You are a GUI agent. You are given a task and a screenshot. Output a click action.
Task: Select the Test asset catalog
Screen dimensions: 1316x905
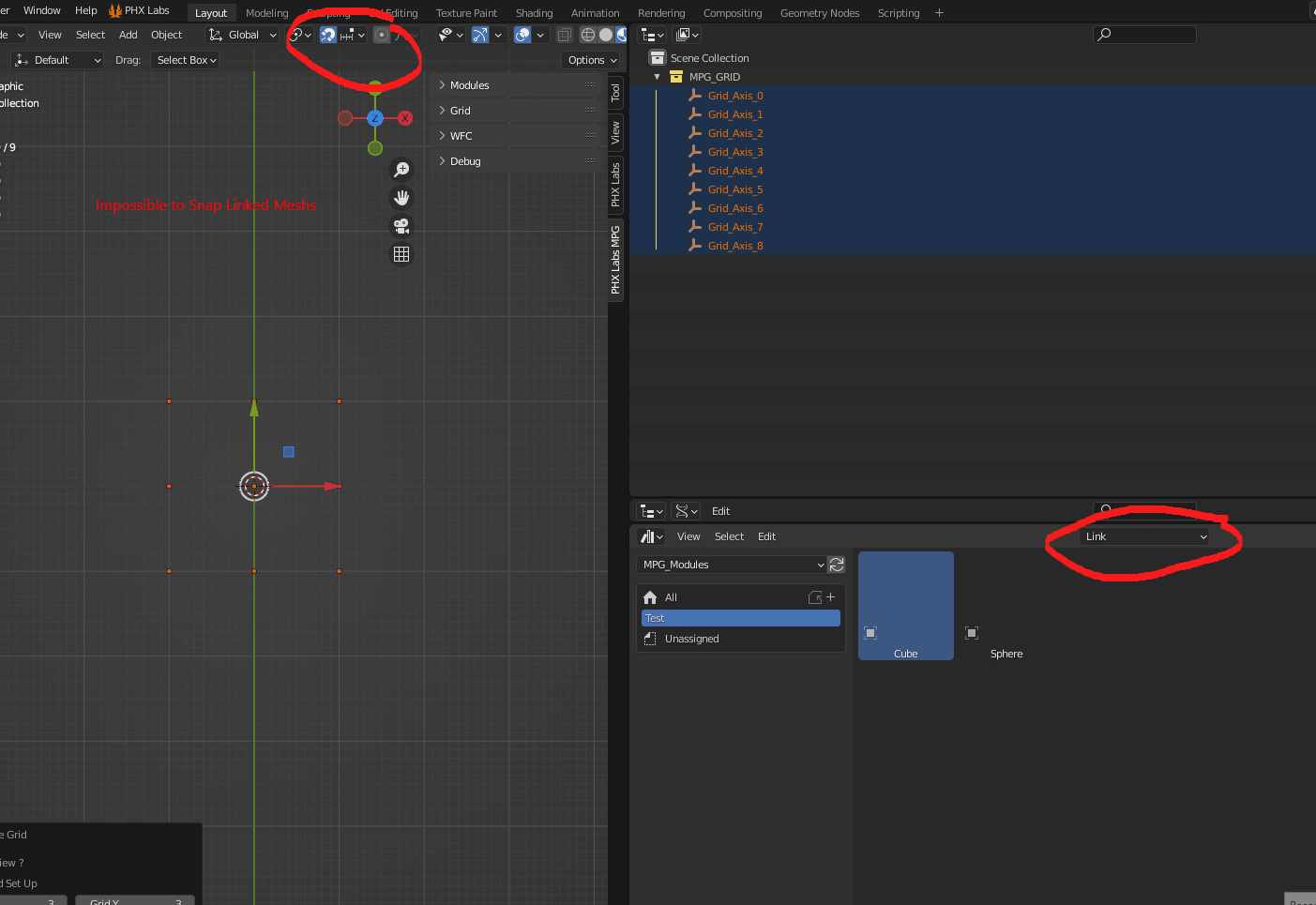coord(740,617)
